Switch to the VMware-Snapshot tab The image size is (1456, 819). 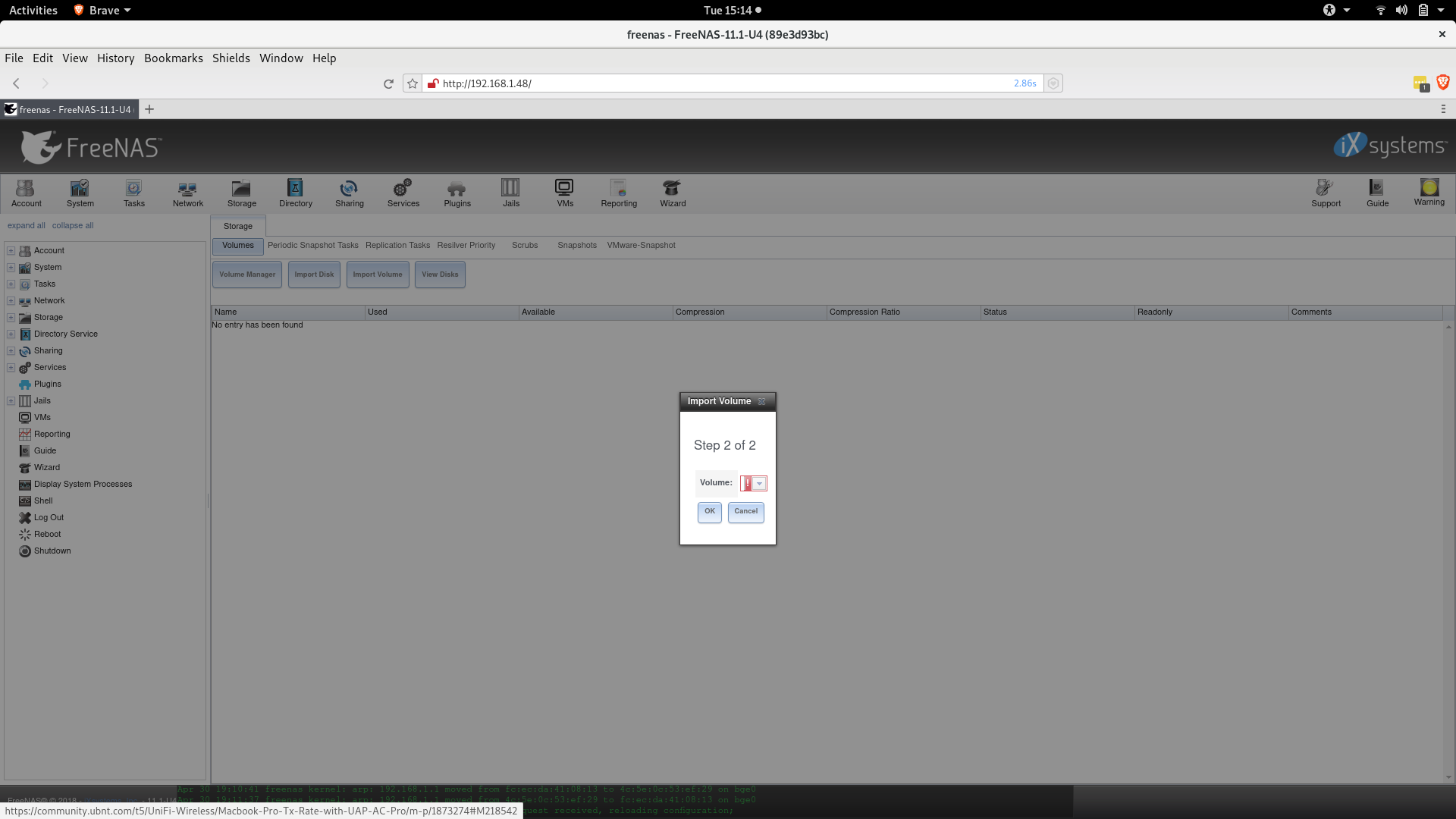click(x=642, y=246)
